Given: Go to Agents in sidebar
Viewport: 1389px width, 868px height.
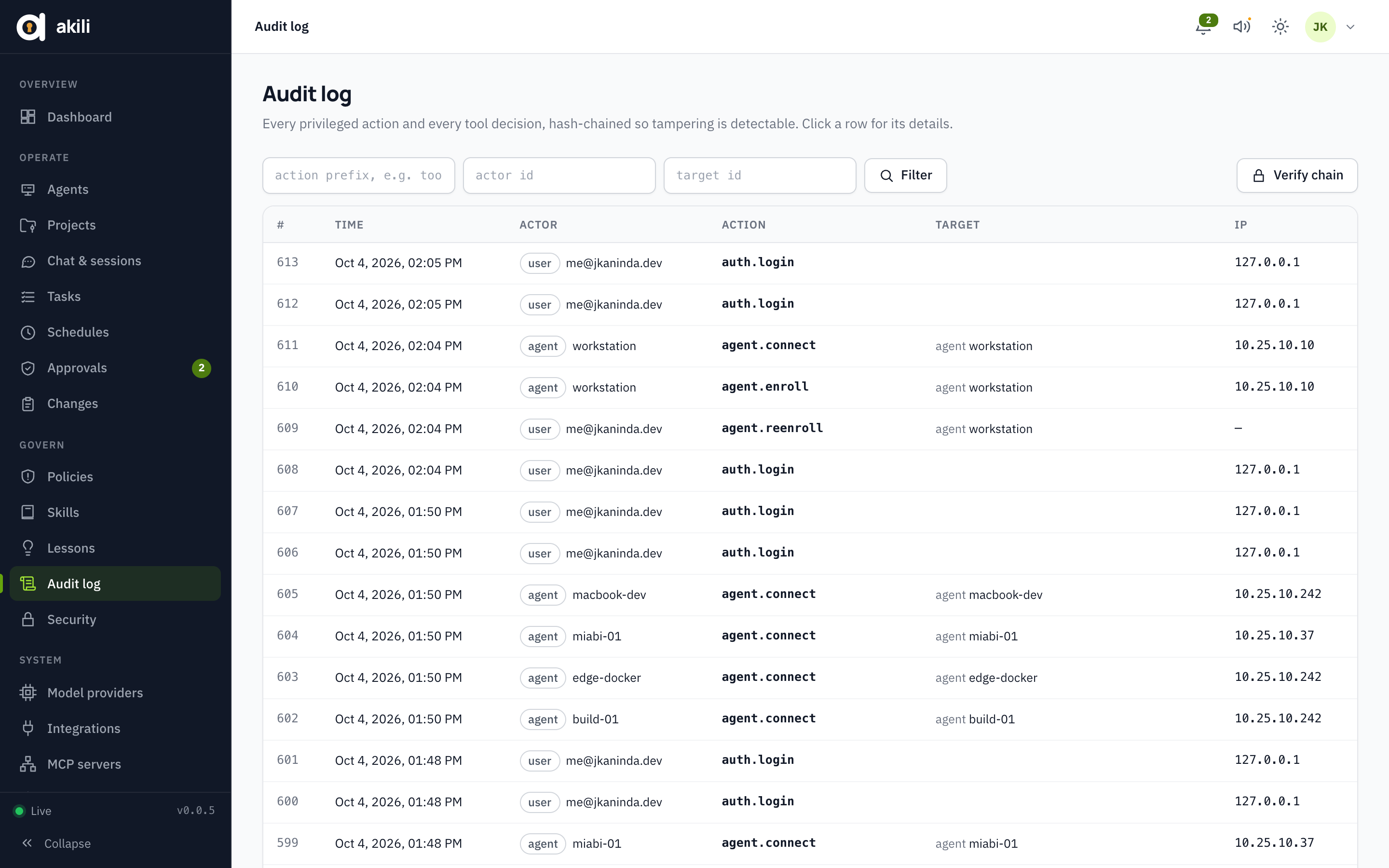Looking at the screenshot, I should click(x=115, y=190).
